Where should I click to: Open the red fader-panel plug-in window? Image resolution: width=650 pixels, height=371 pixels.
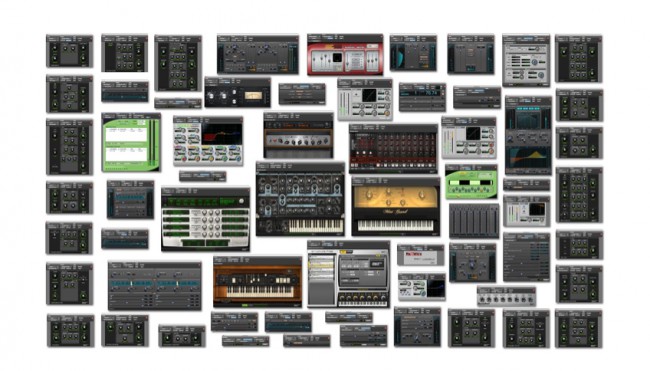[345, 54]
